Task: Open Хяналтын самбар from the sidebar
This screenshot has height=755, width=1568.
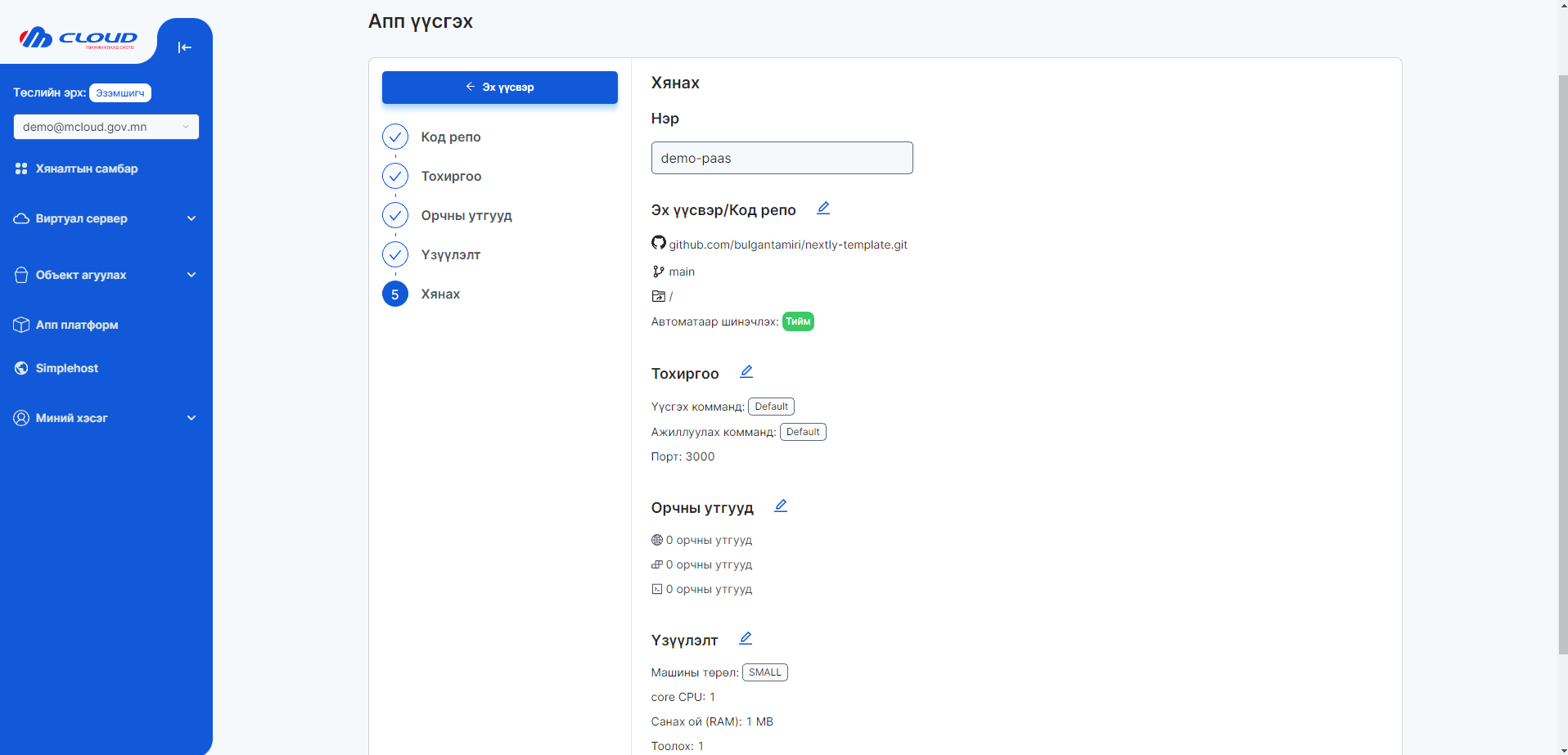Action: point(85,169)
